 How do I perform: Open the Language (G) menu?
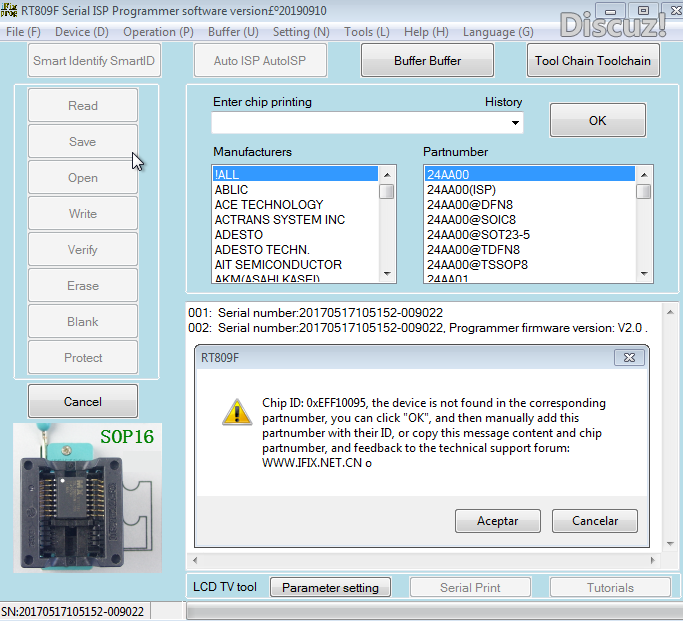point(498,32)
